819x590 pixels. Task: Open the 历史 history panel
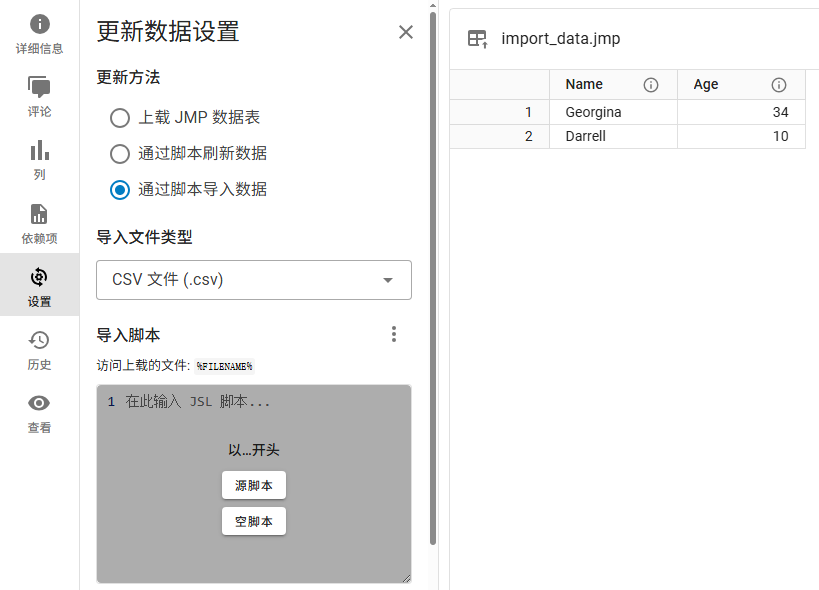pyautogui.click(x=39, y=350)
